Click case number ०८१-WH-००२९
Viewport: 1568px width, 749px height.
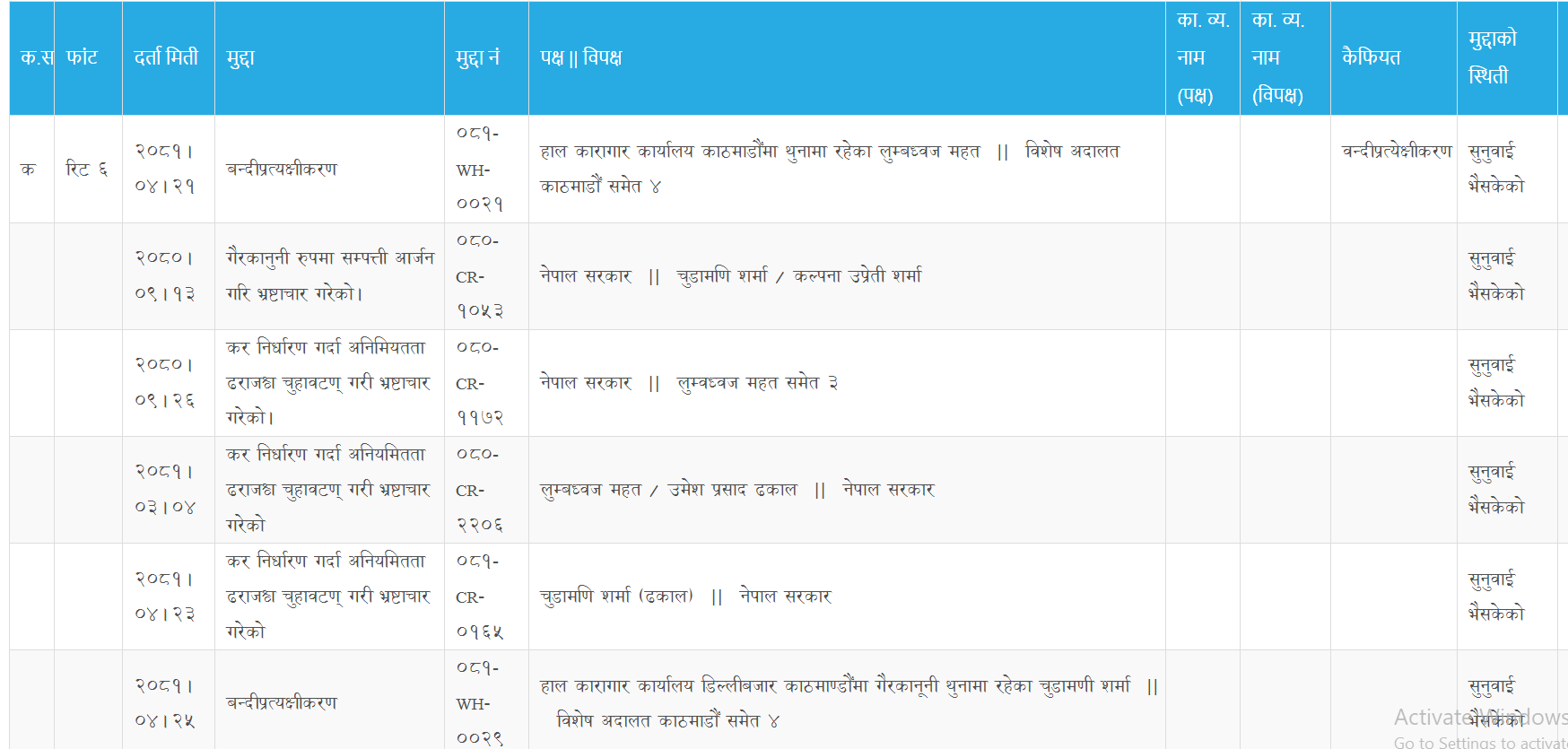tap(479, 703)
